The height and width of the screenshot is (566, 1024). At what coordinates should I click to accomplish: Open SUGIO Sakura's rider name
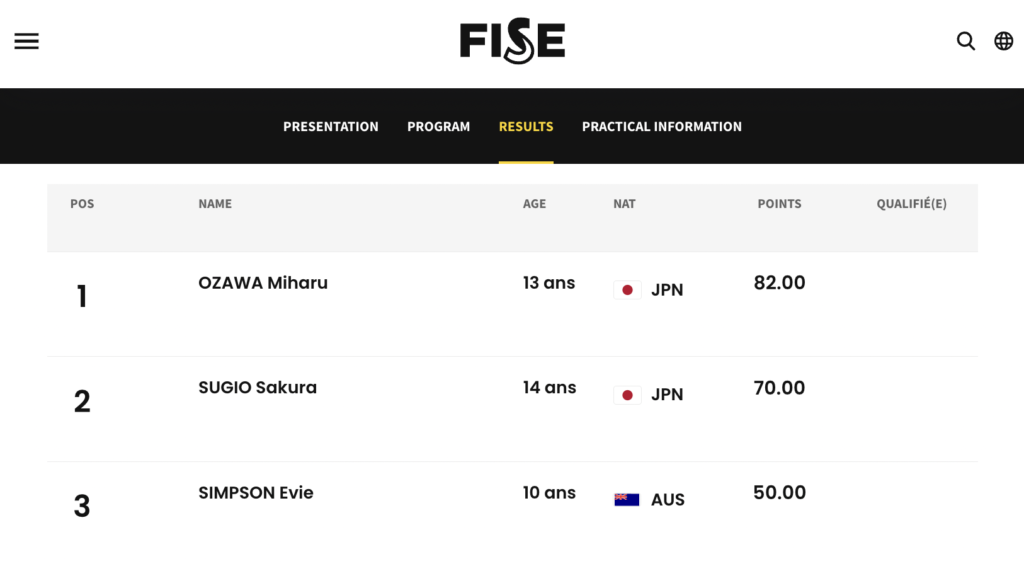point(257,387)
